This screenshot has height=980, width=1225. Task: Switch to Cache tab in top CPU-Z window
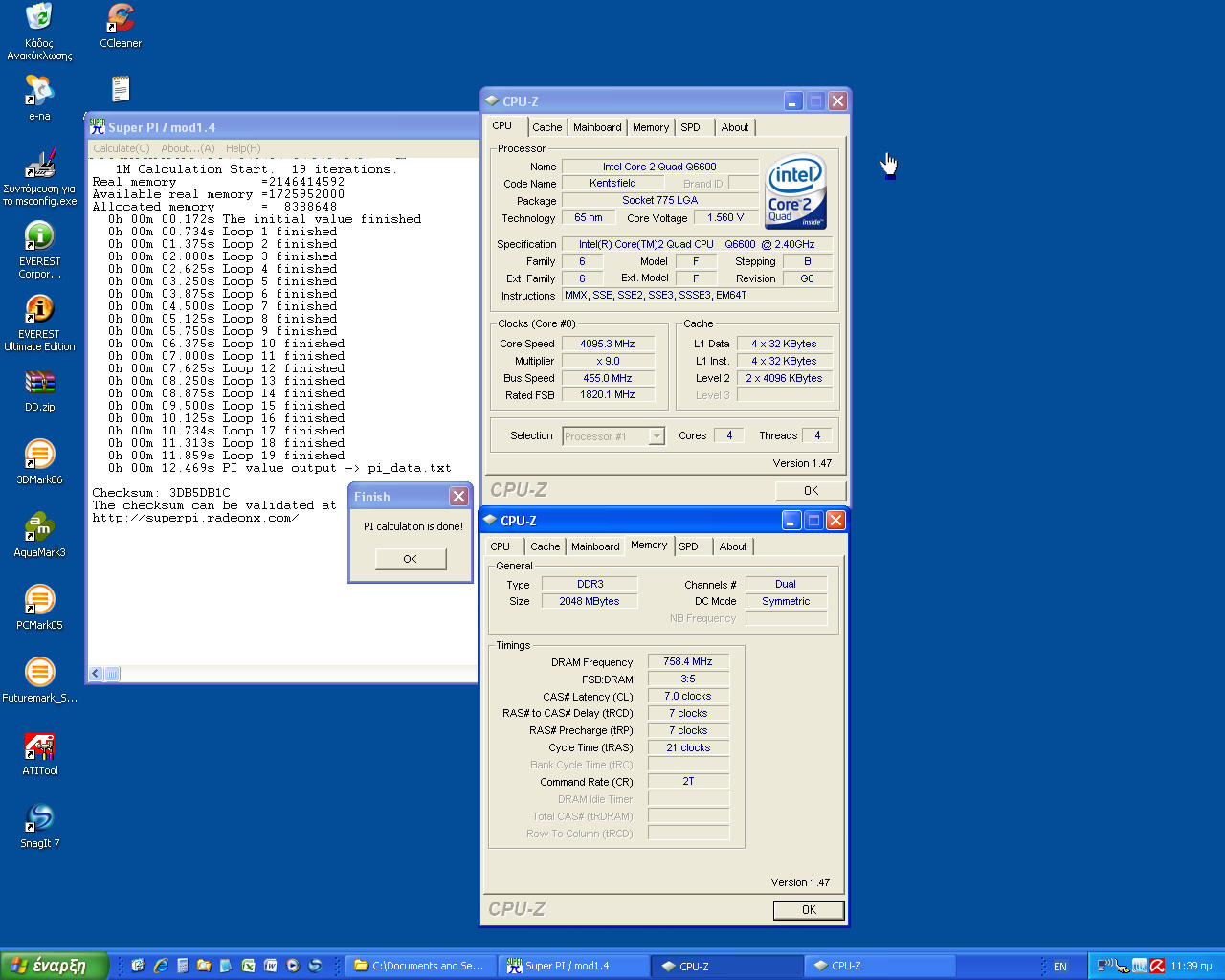coord(547,127)
